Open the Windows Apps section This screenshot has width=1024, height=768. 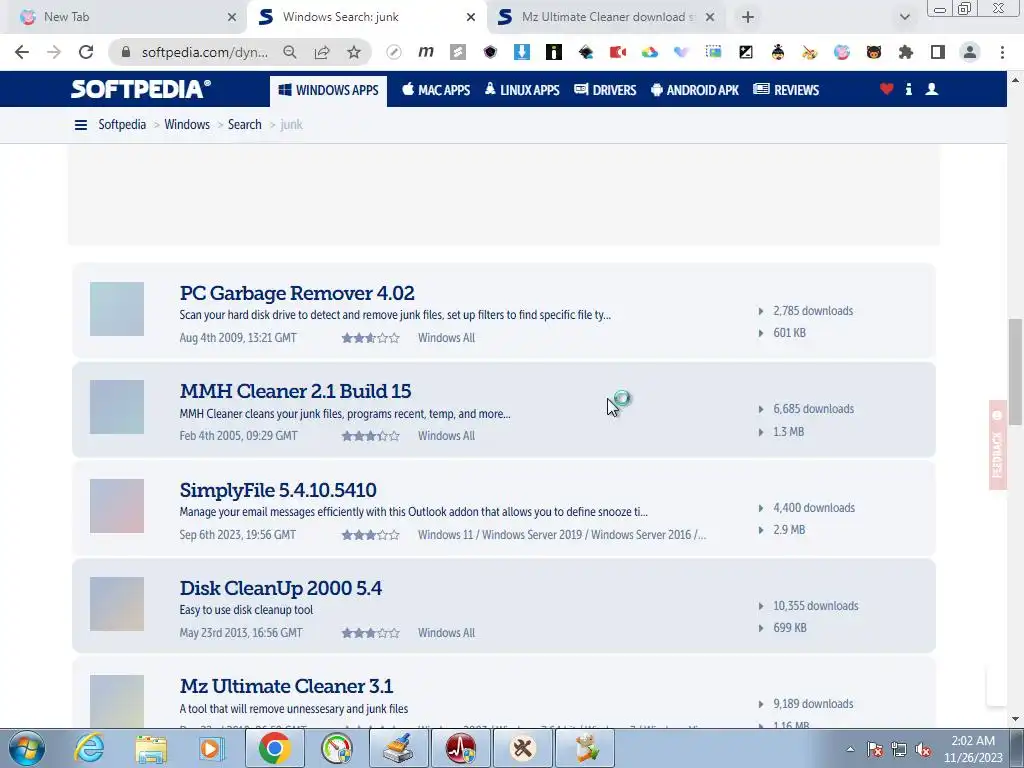point(328,90)
